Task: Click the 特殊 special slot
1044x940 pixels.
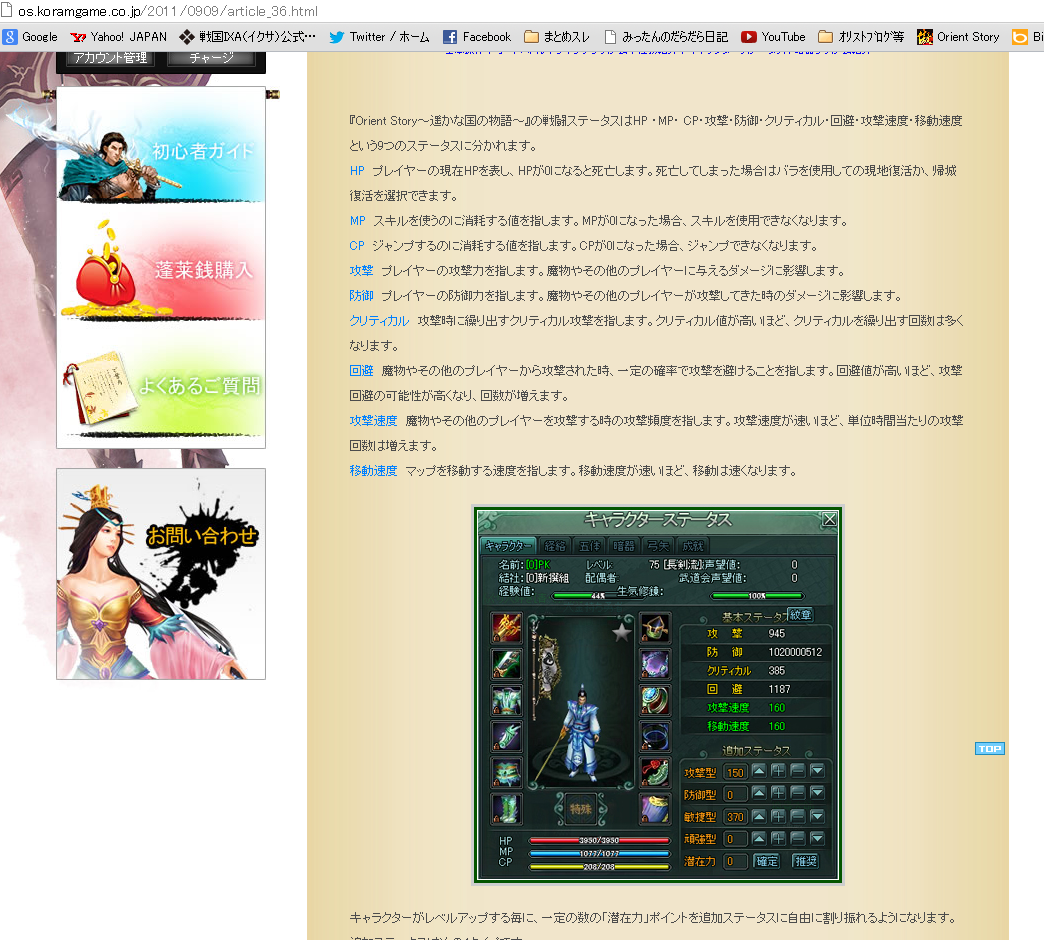Action: click(581, 809)
